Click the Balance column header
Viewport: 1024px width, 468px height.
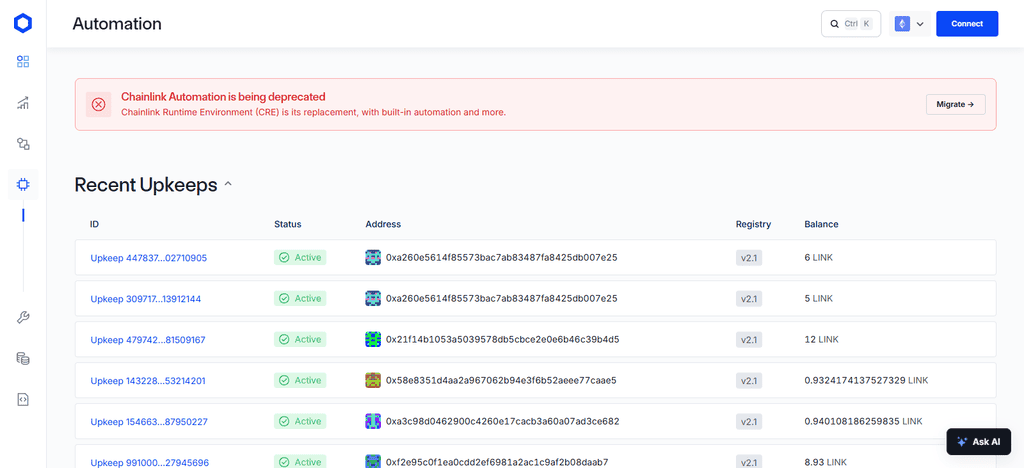(821, 224)
